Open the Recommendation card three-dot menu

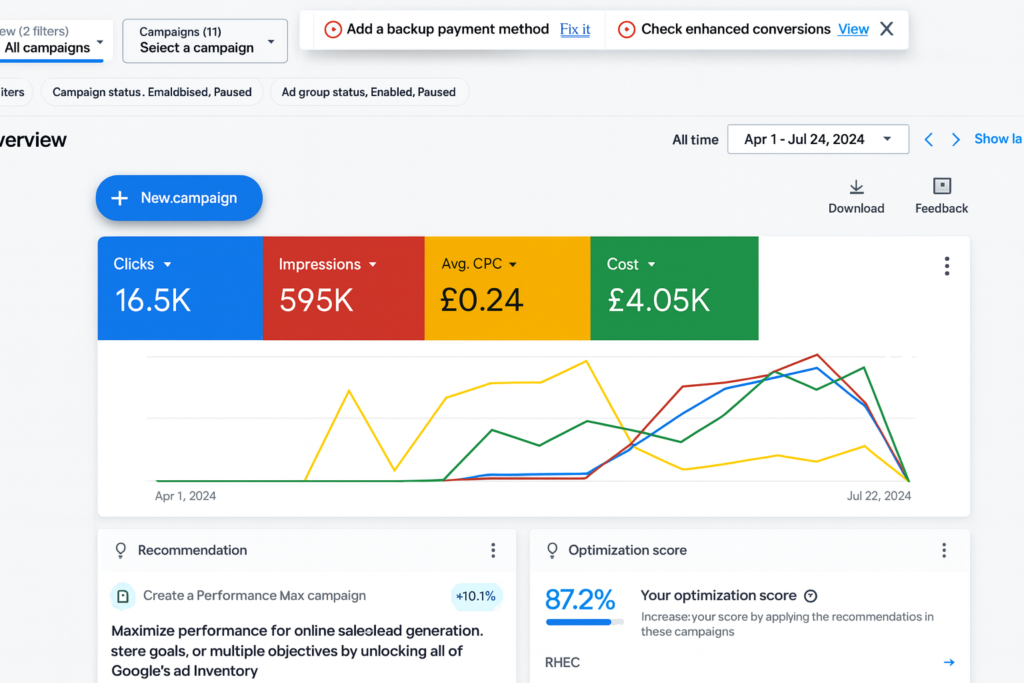[x=493, y=550]
